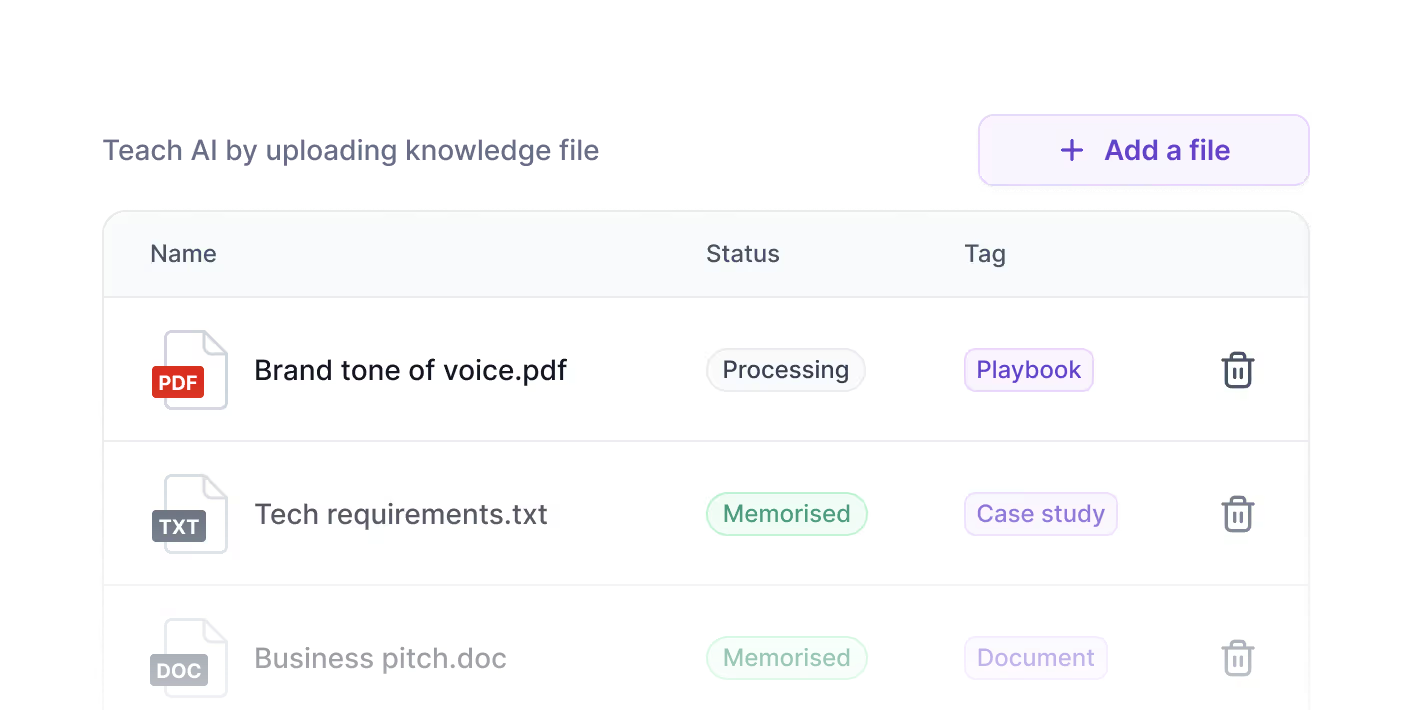Click the Memorised badge for Tech requirements.txt
1412x712 pixels.
point(787,514)
